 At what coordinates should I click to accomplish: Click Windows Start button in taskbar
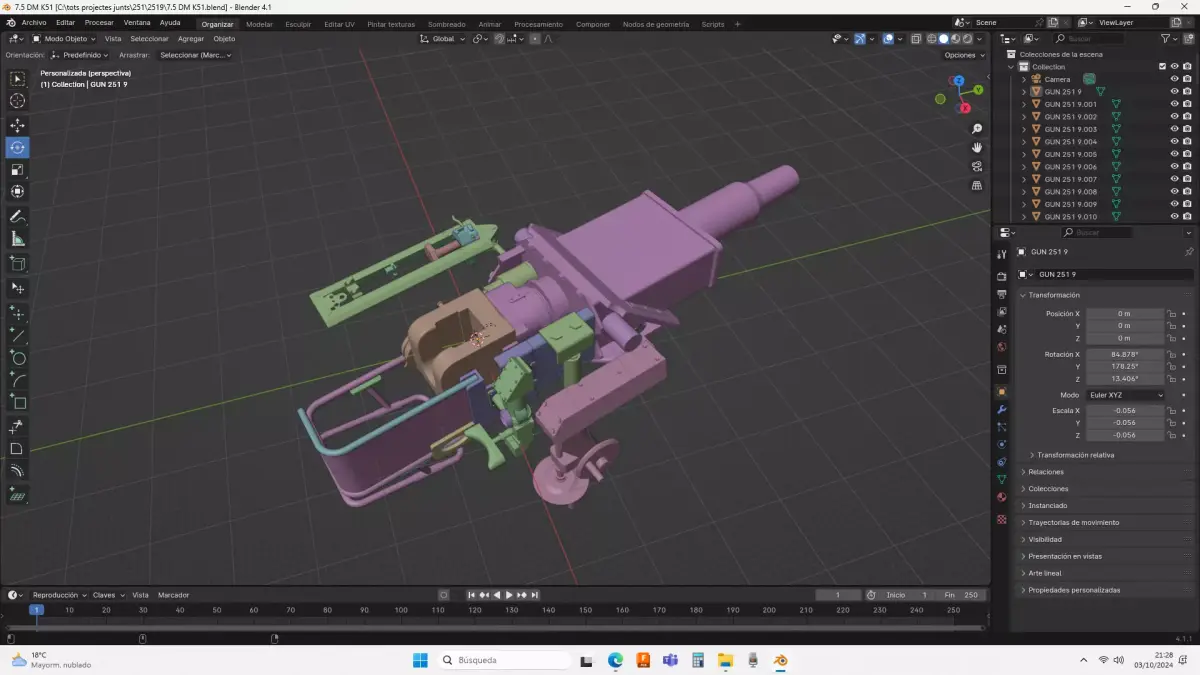[x=420, y=660]
